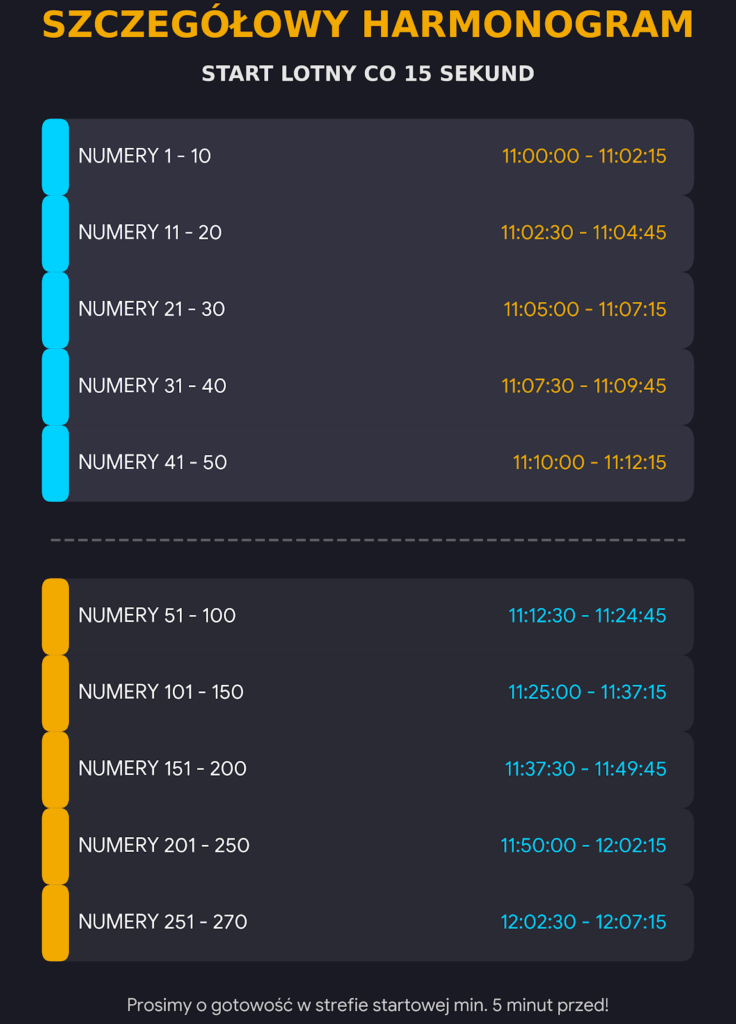The width and height of the screenshot is (736, 1024).
Task: Select the "NUMERY 251 - 270" label
Action: 163,922
